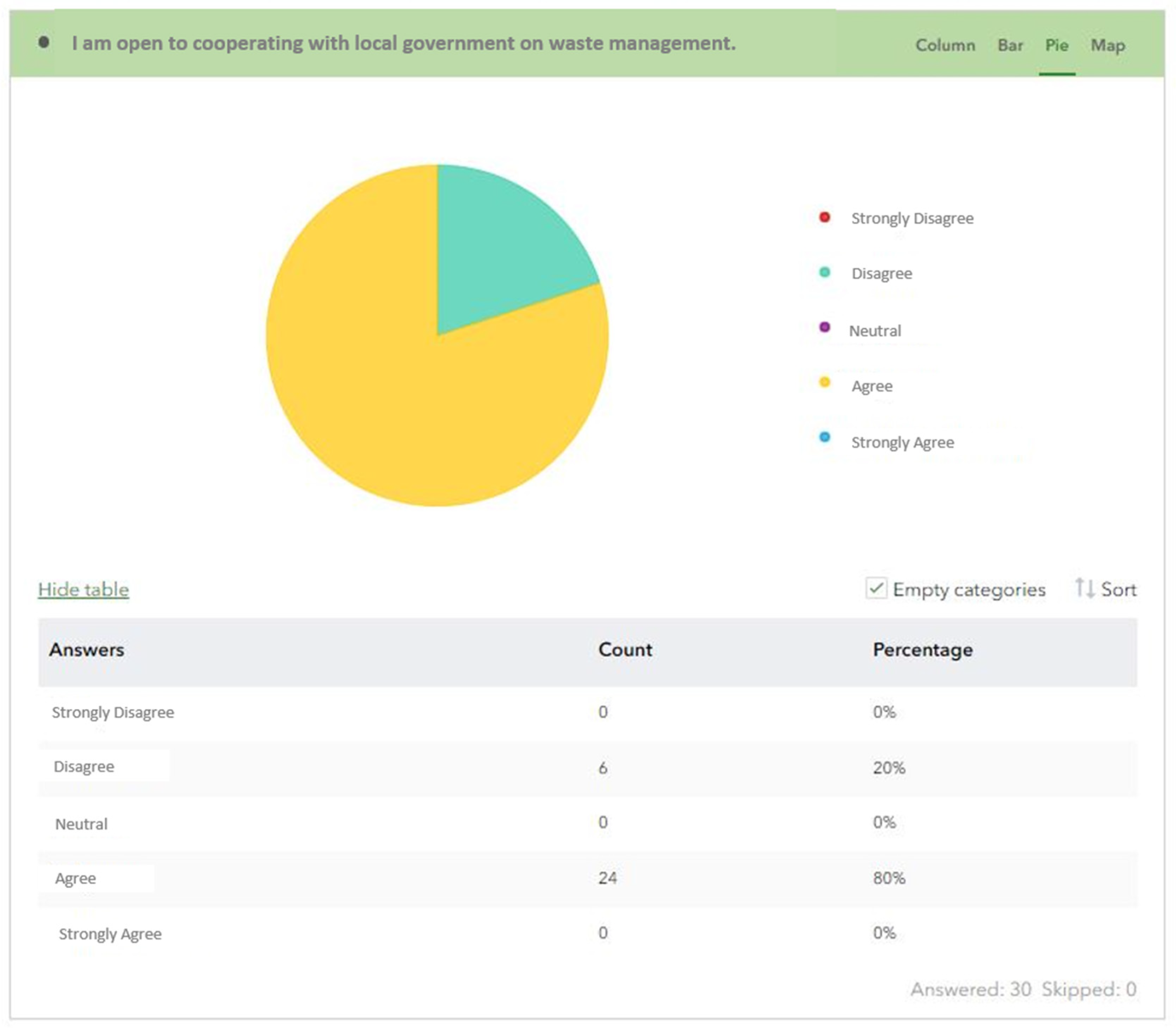Select the Pie chart tab
Image resolution: width=1176 pixels, height=1032 pixels.
1056,45
